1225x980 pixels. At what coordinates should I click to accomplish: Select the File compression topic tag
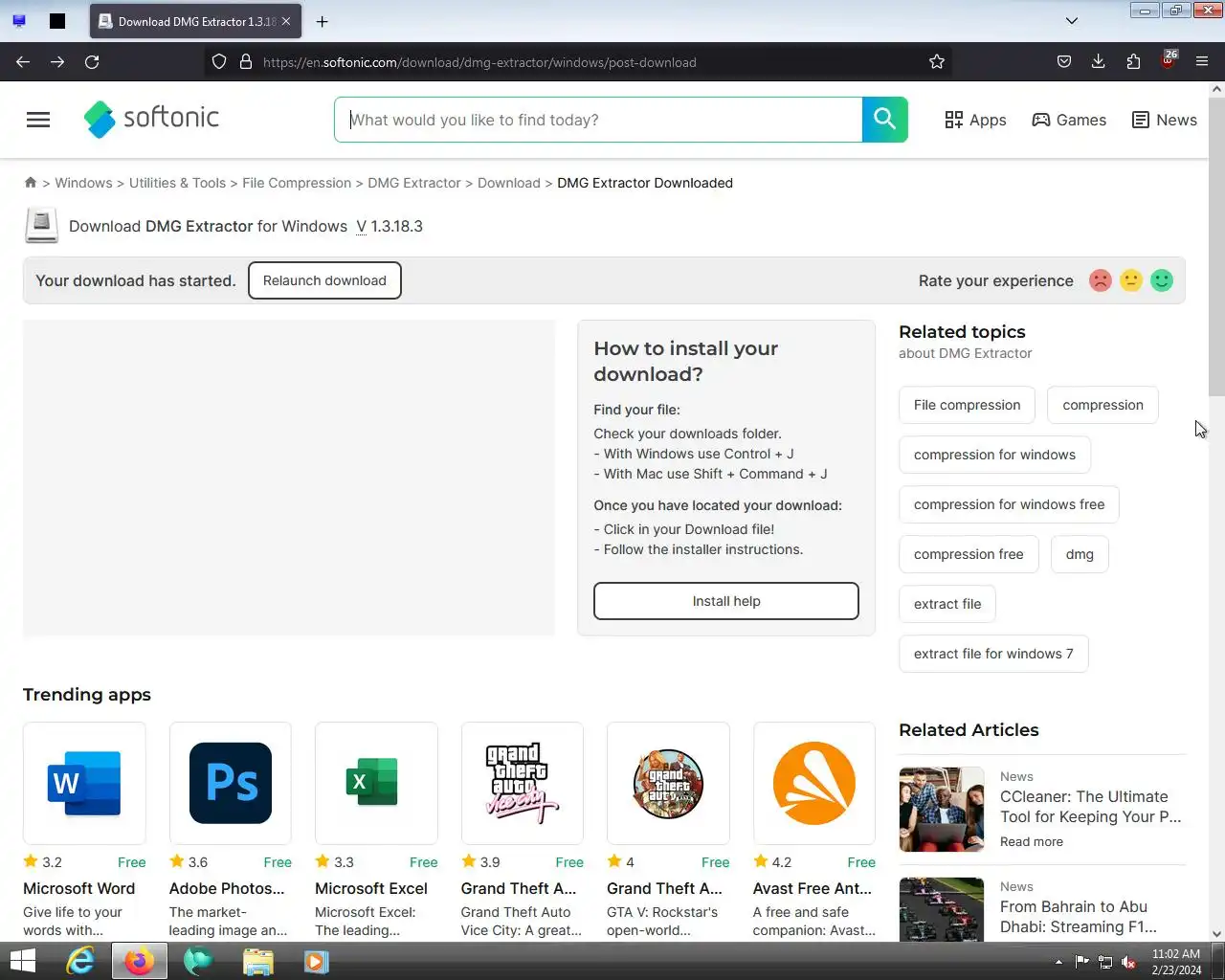coord(967,405)
